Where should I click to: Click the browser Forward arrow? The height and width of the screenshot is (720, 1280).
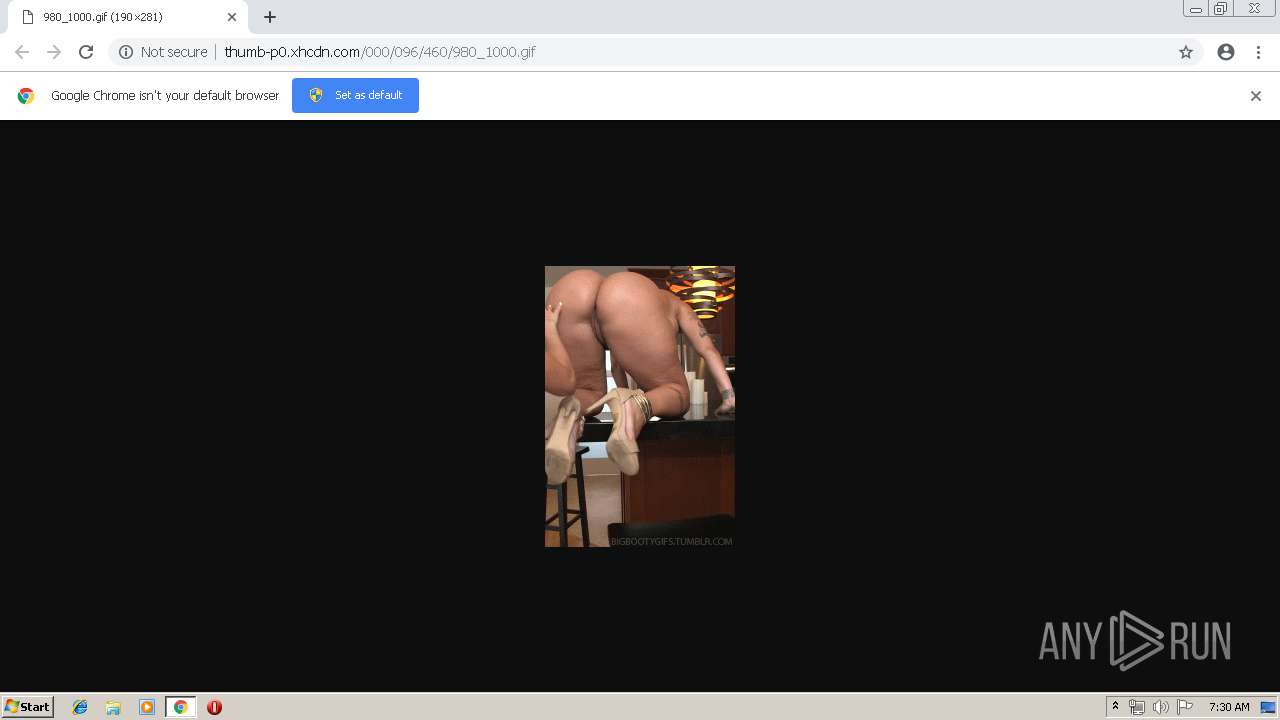click(x=54, y=52)
